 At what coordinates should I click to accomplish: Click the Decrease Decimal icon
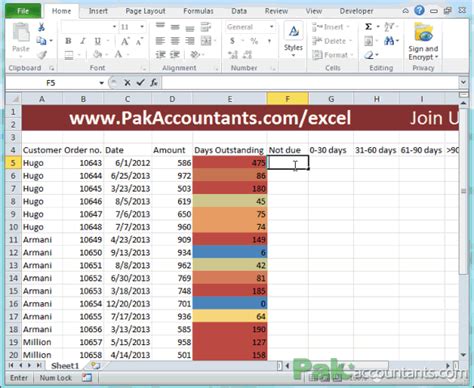click(x=247, y=55)
